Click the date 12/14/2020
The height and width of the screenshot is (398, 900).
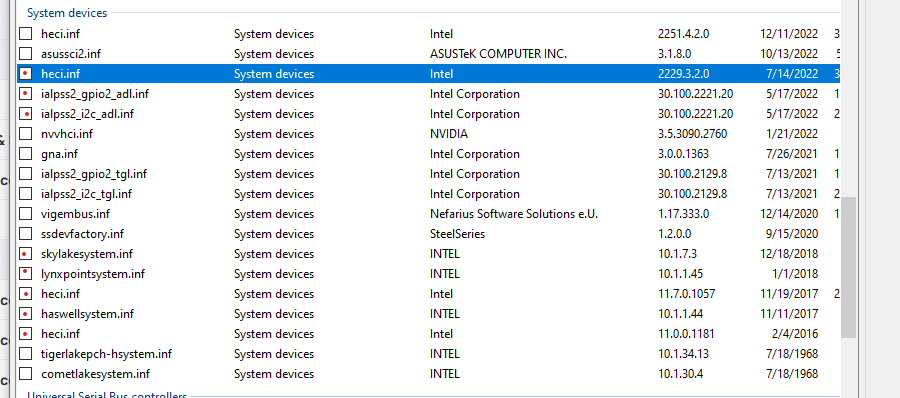coord(788,214)
